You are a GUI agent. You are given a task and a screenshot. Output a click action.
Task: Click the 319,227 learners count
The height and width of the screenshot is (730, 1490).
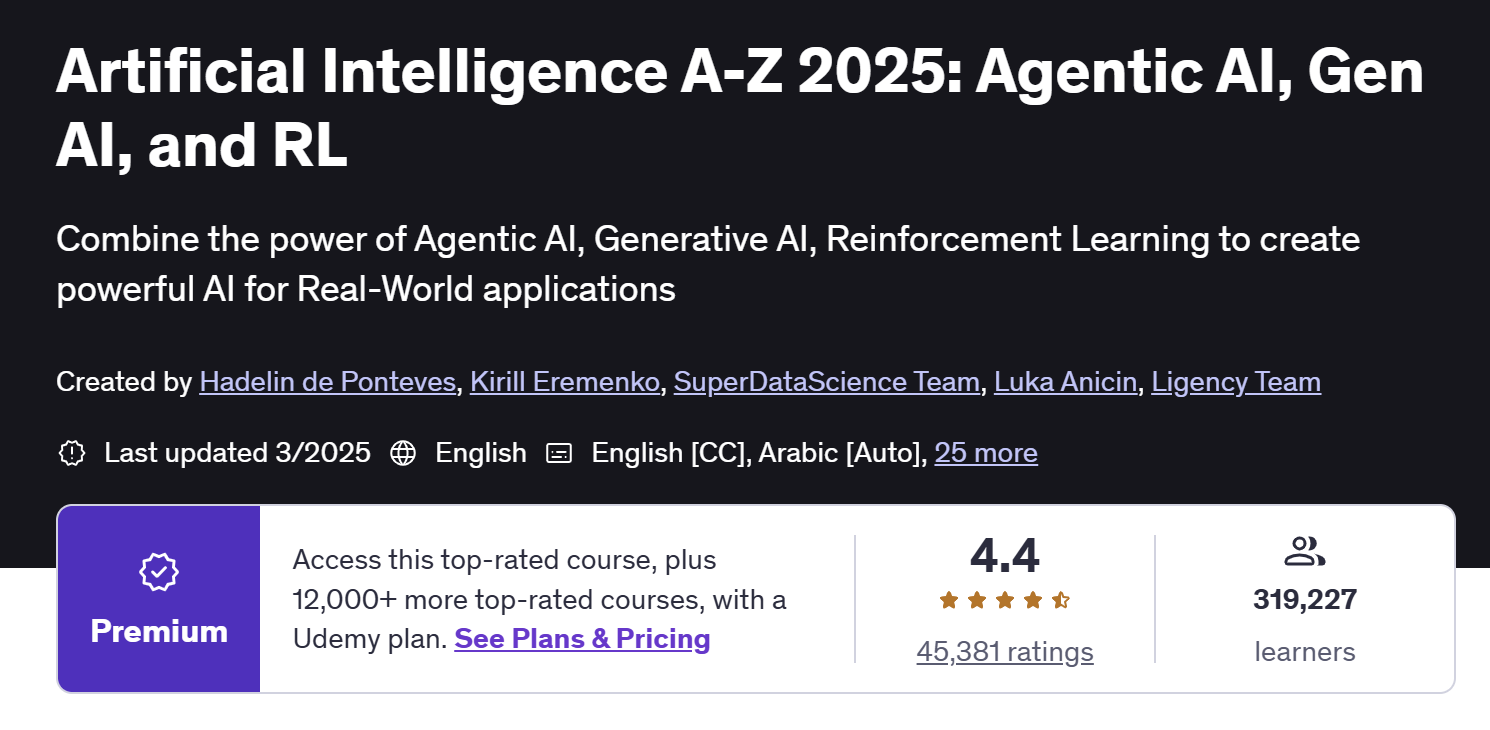(1304, 599)
